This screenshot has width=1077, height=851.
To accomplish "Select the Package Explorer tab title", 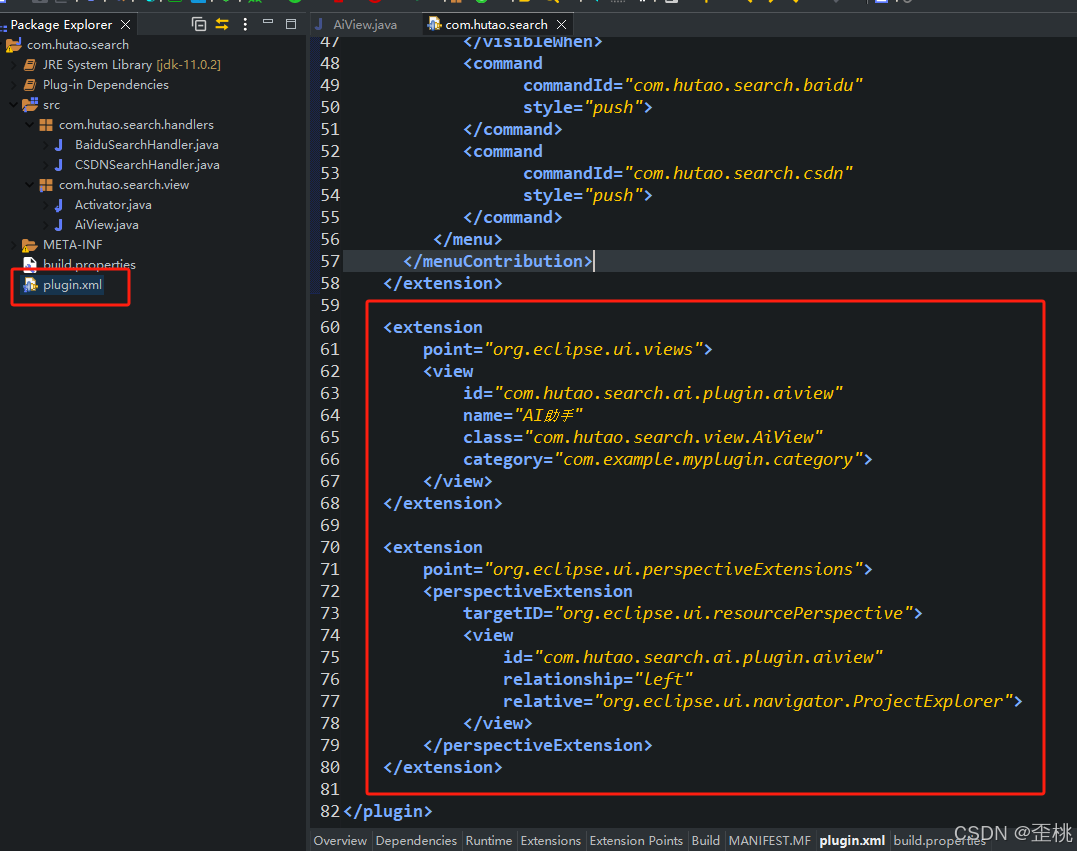I will [x=61, y=25].
